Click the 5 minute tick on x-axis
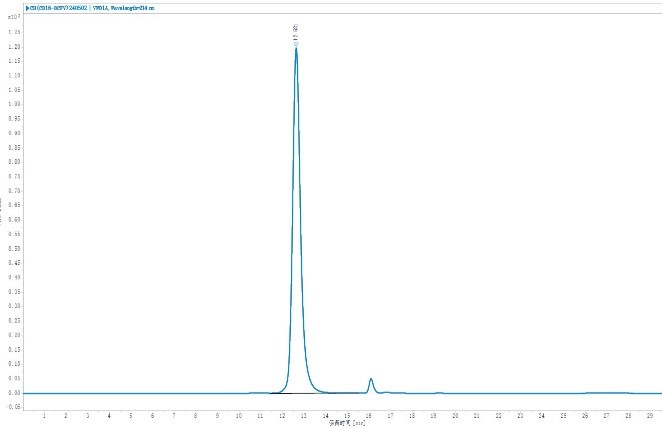Screen dimensions: 662x428 pyautogui.click(x=130, y=414)
